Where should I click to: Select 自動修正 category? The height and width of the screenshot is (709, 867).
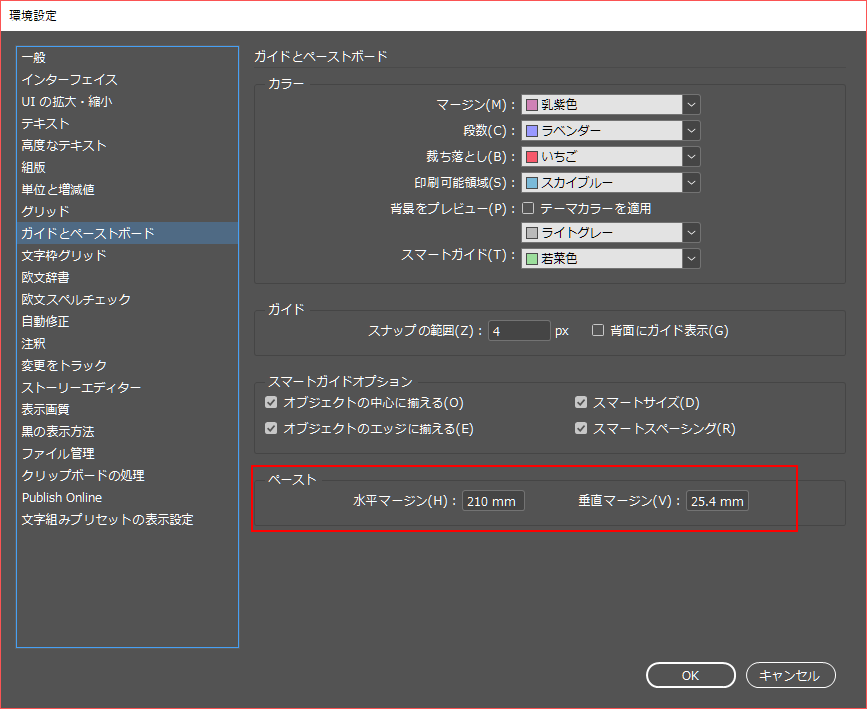tap(128, 321)
